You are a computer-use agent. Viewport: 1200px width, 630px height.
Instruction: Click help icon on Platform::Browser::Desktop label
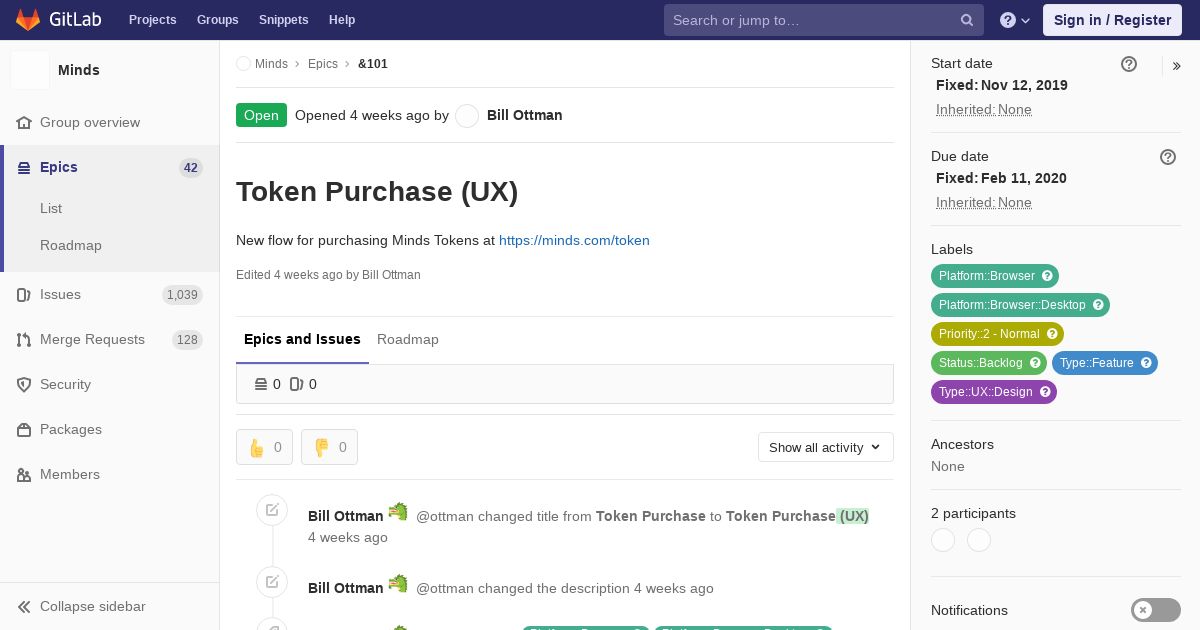coord(1098,305)
